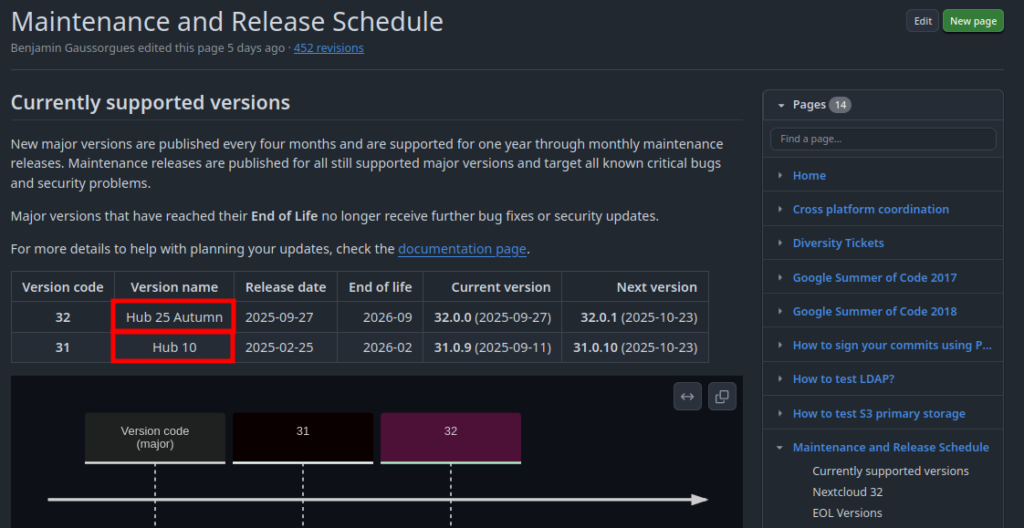Open How to test S3 primary storage
This screenshot has height=528, width=1024.
[879, 414]
